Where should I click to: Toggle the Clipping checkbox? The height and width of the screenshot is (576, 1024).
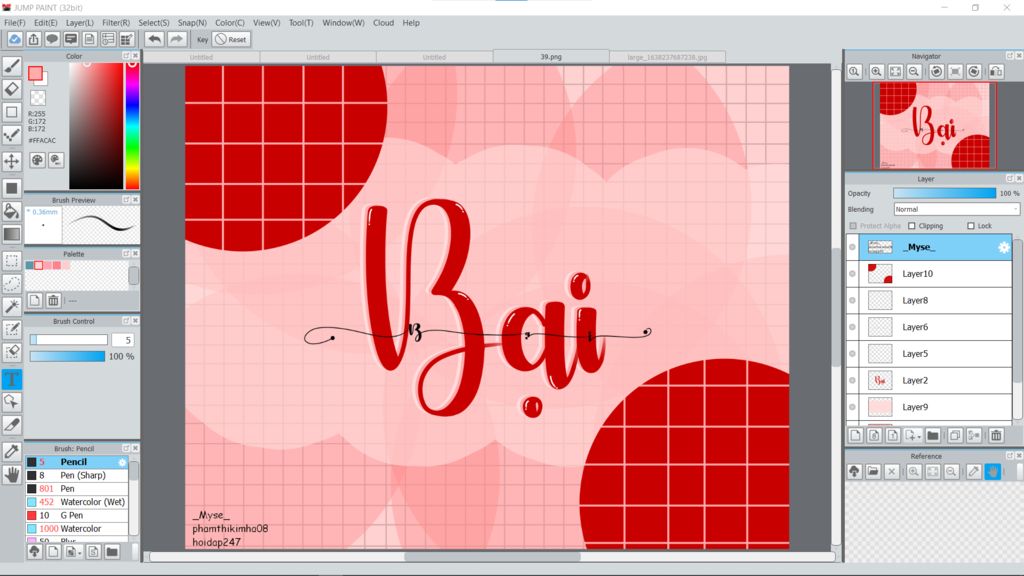(x=912, y=226)
